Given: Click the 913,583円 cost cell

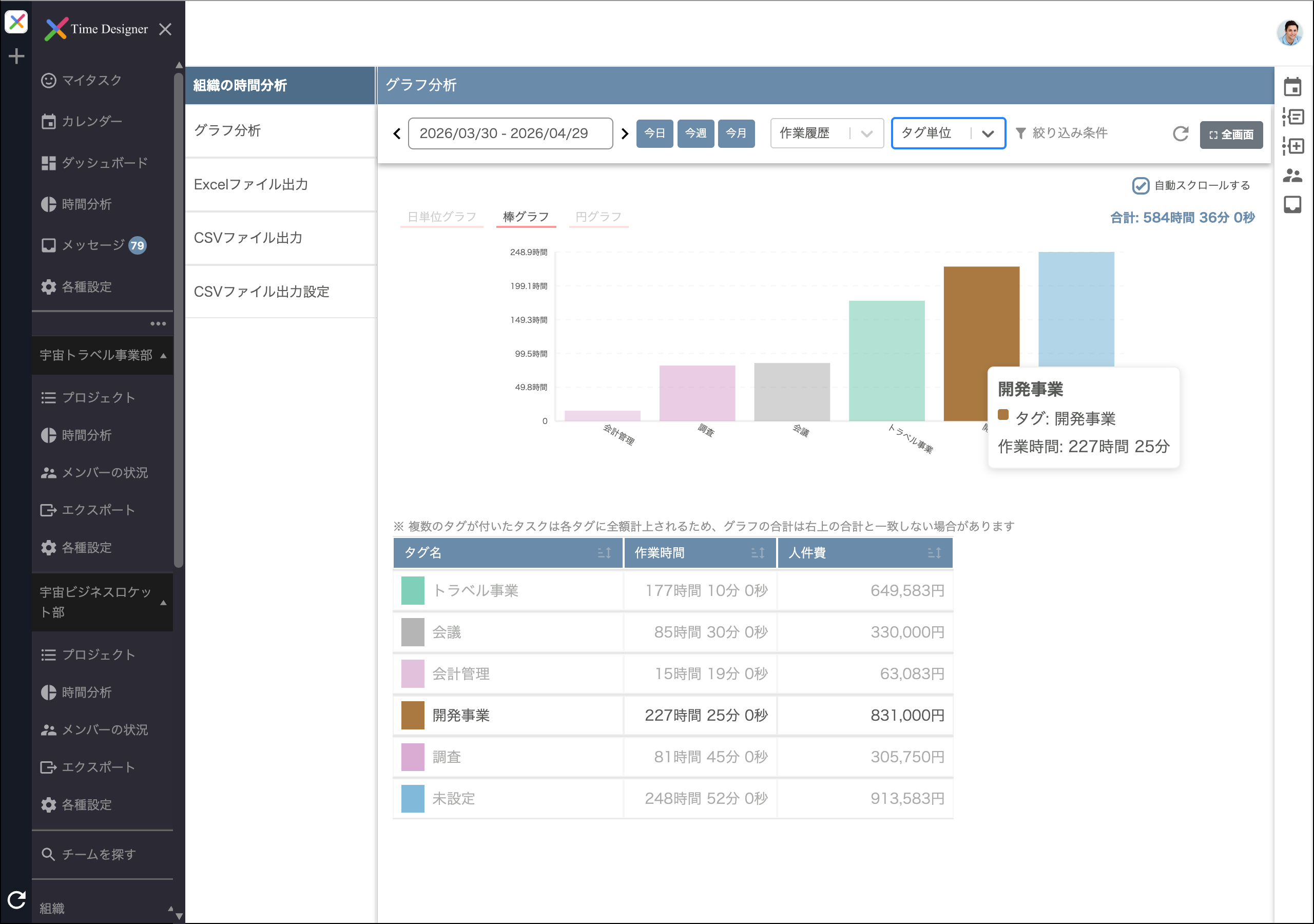Looking at the screenshot, I should pyautogui.click(x=865, y=799).
